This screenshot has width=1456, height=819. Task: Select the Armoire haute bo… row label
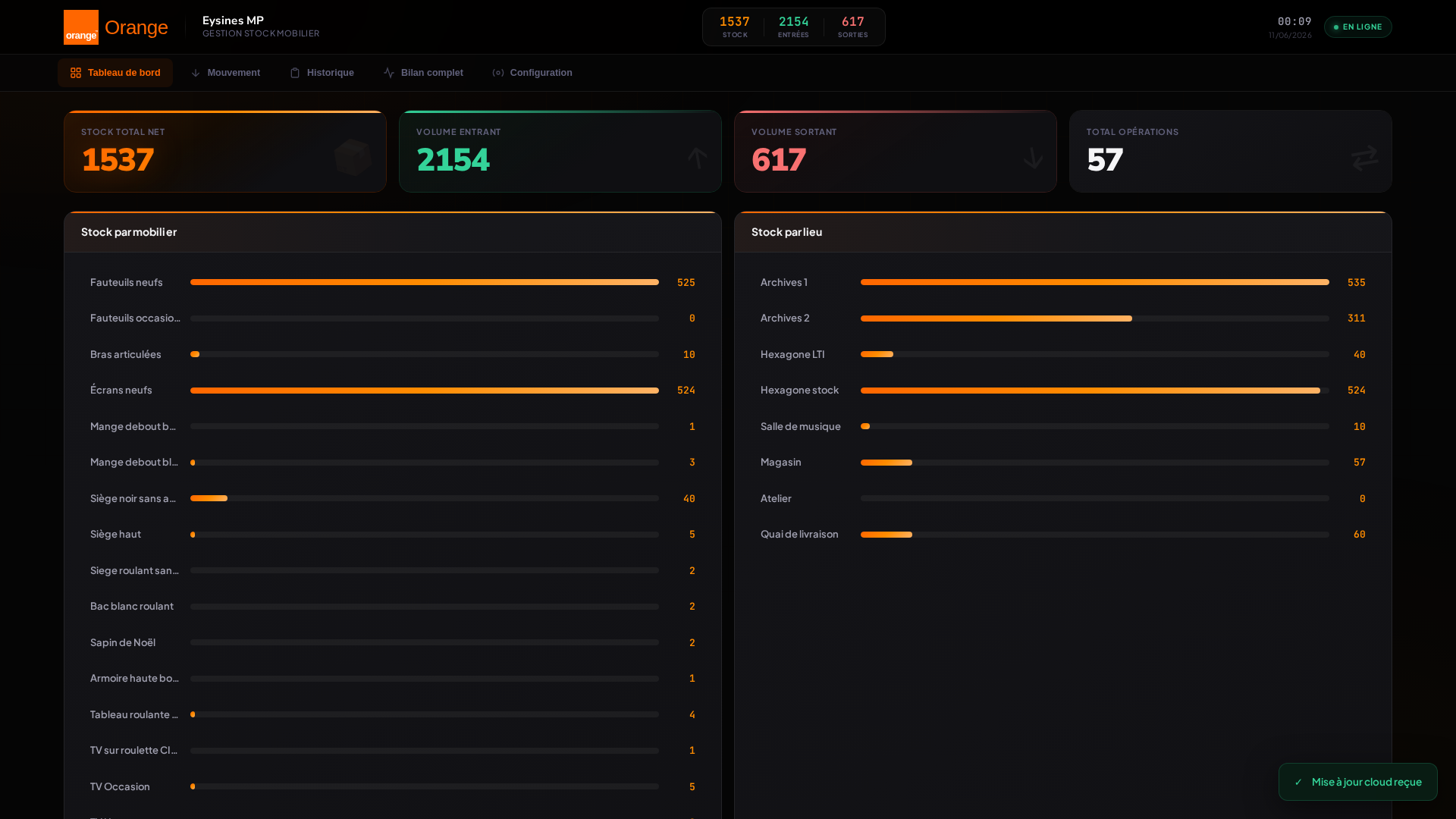135,678
